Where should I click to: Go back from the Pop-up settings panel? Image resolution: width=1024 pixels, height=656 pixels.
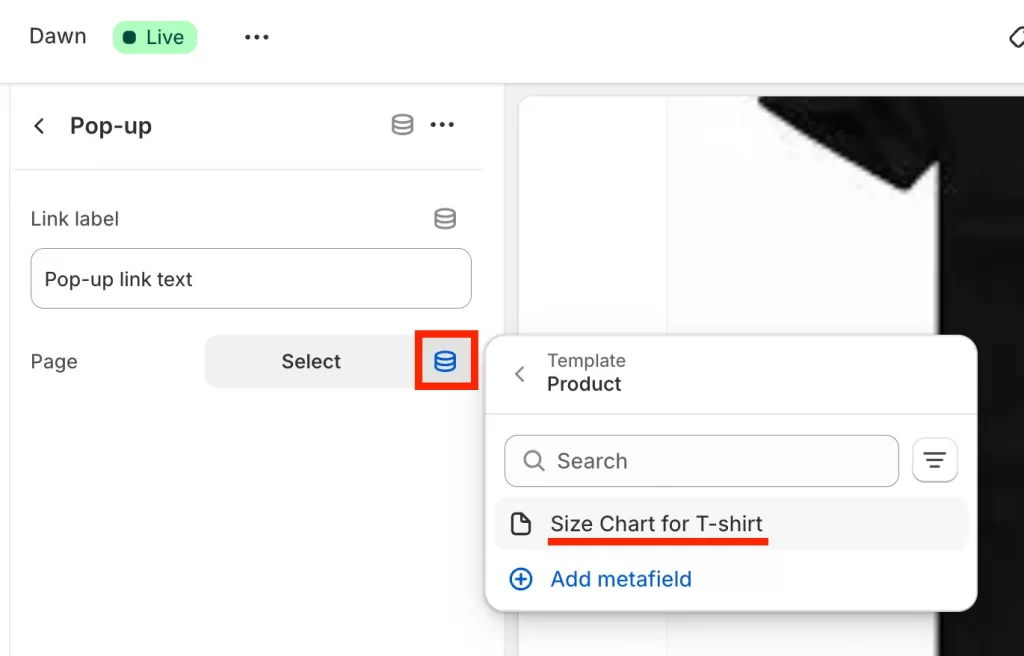pos(39,125)
